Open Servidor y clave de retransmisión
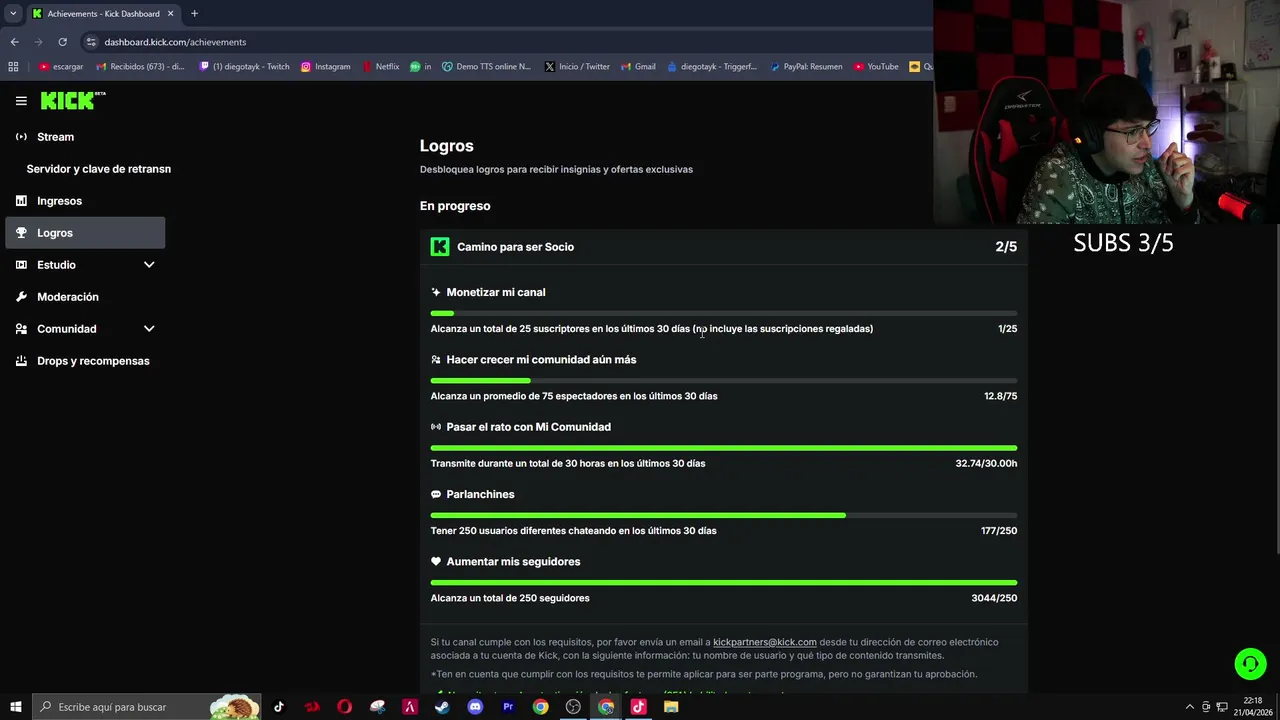The width and height of the screenshot is (1280, 720). tap(98, 169)
